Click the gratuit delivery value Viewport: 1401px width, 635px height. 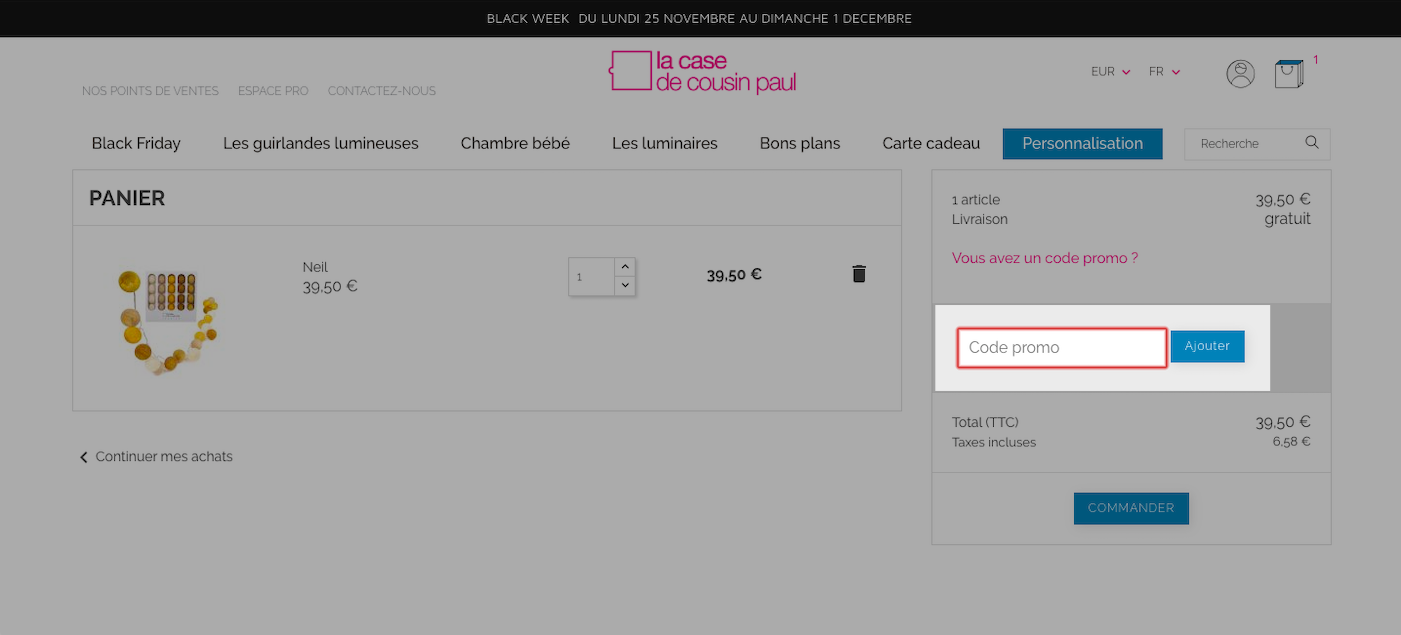(1287, 219)
